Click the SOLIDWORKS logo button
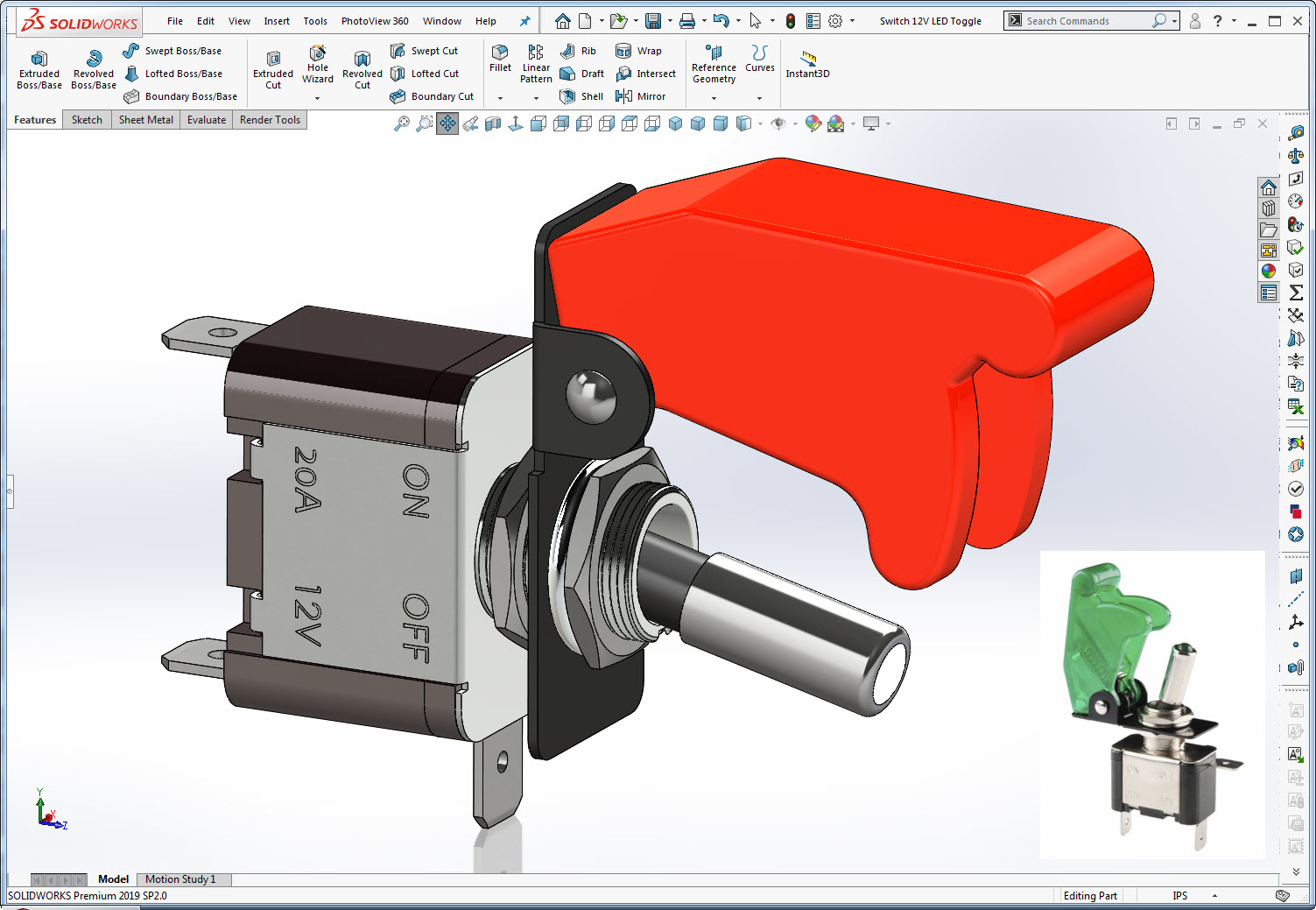 coord(80,22)
